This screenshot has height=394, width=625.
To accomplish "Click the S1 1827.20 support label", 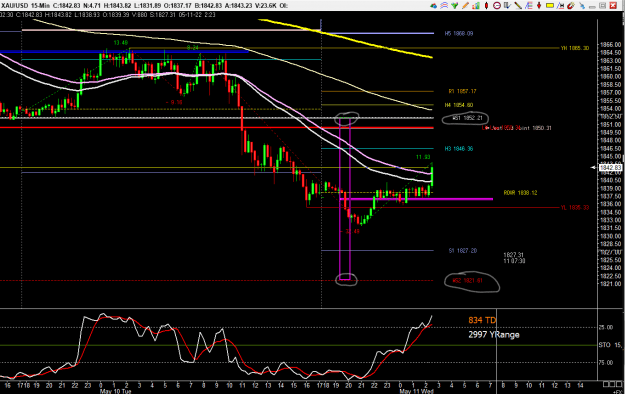I will pos(463,251).
